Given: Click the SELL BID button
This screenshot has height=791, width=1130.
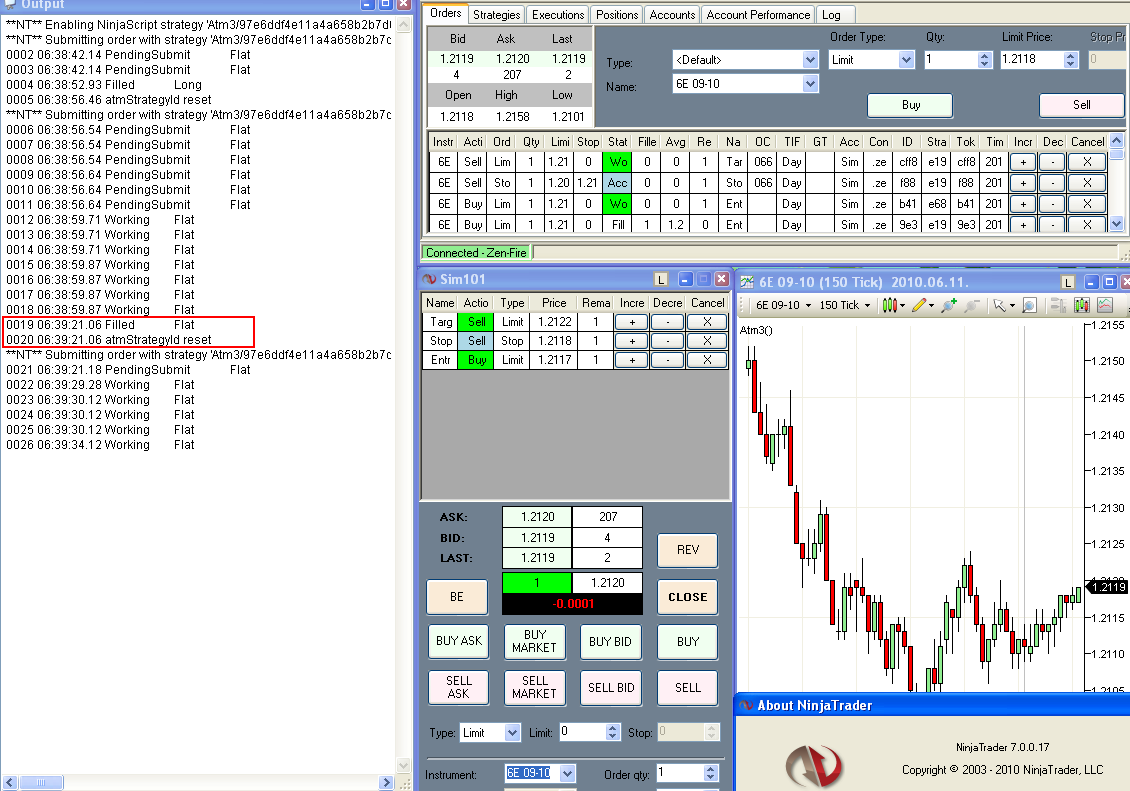Looking at the screenshot, I should [610, 687].
